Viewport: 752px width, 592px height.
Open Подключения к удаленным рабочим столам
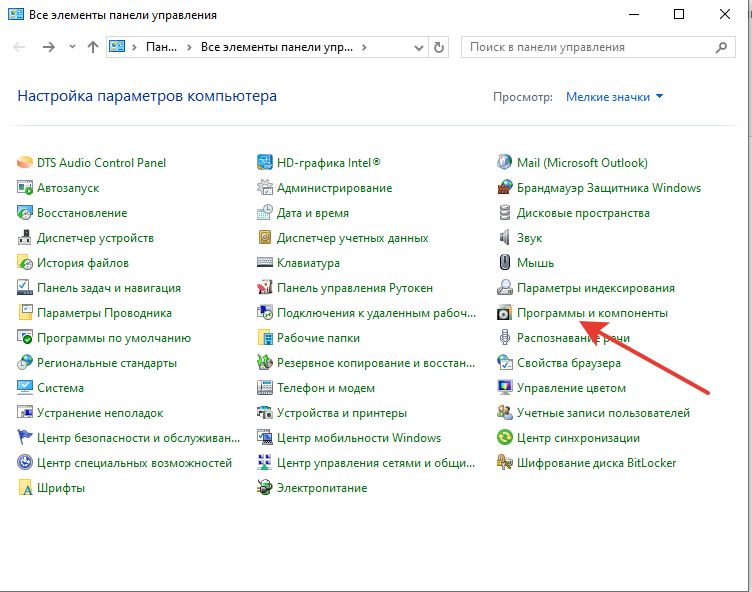376,313
